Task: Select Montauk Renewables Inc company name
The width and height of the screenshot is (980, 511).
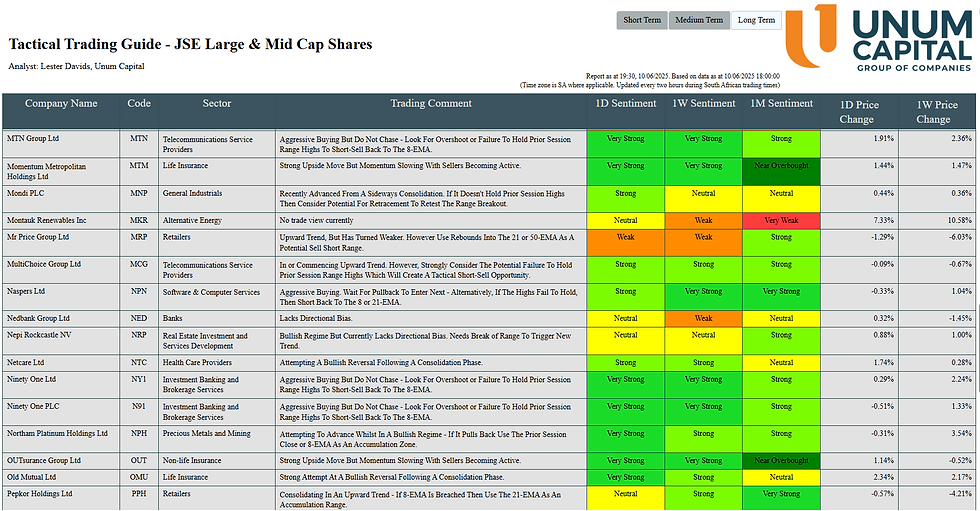Action: pyautogui.click(x=46, y=221)
